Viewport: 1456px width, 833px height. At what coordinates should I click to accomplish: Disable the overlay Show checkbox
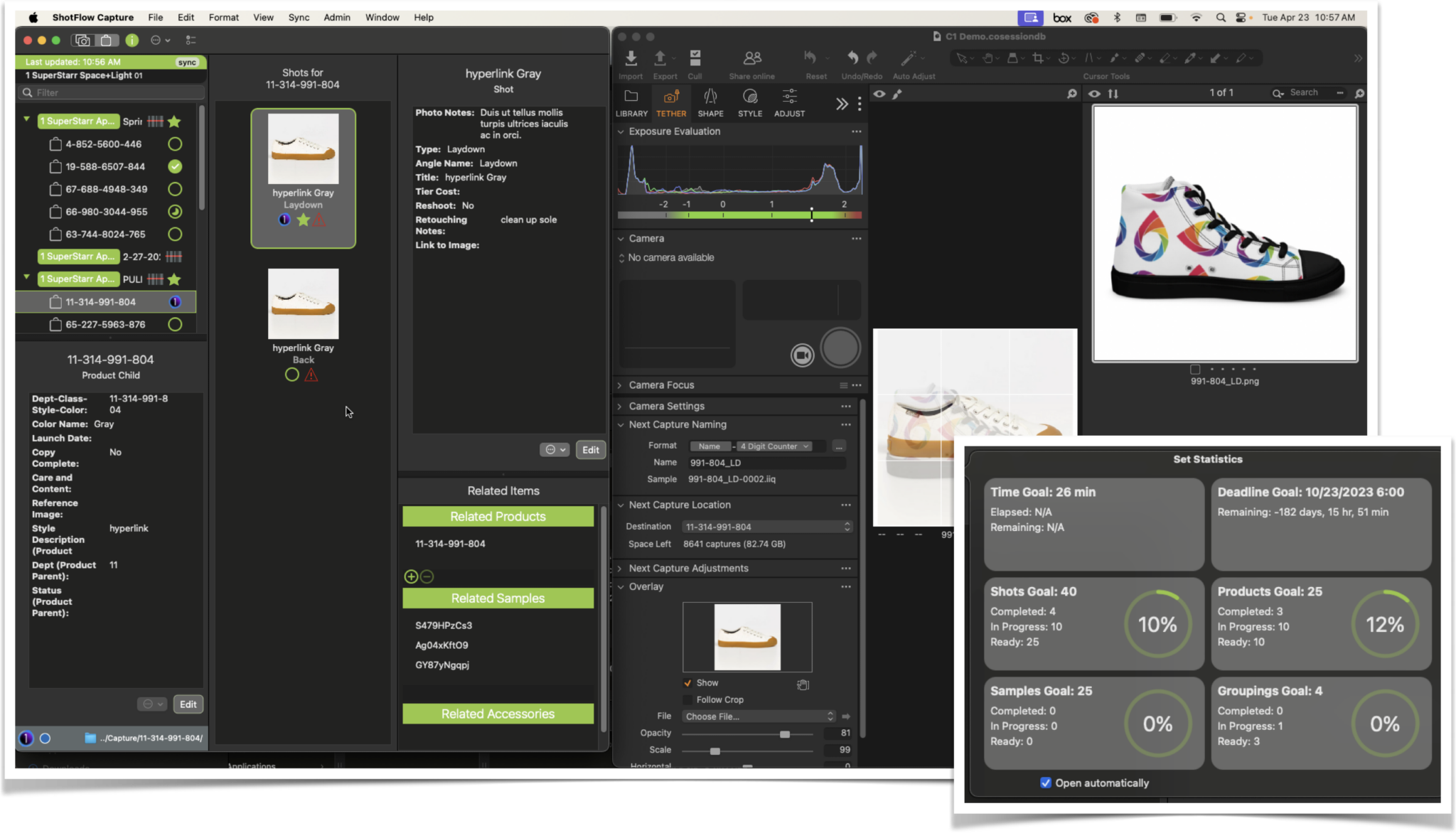point(687,683)
